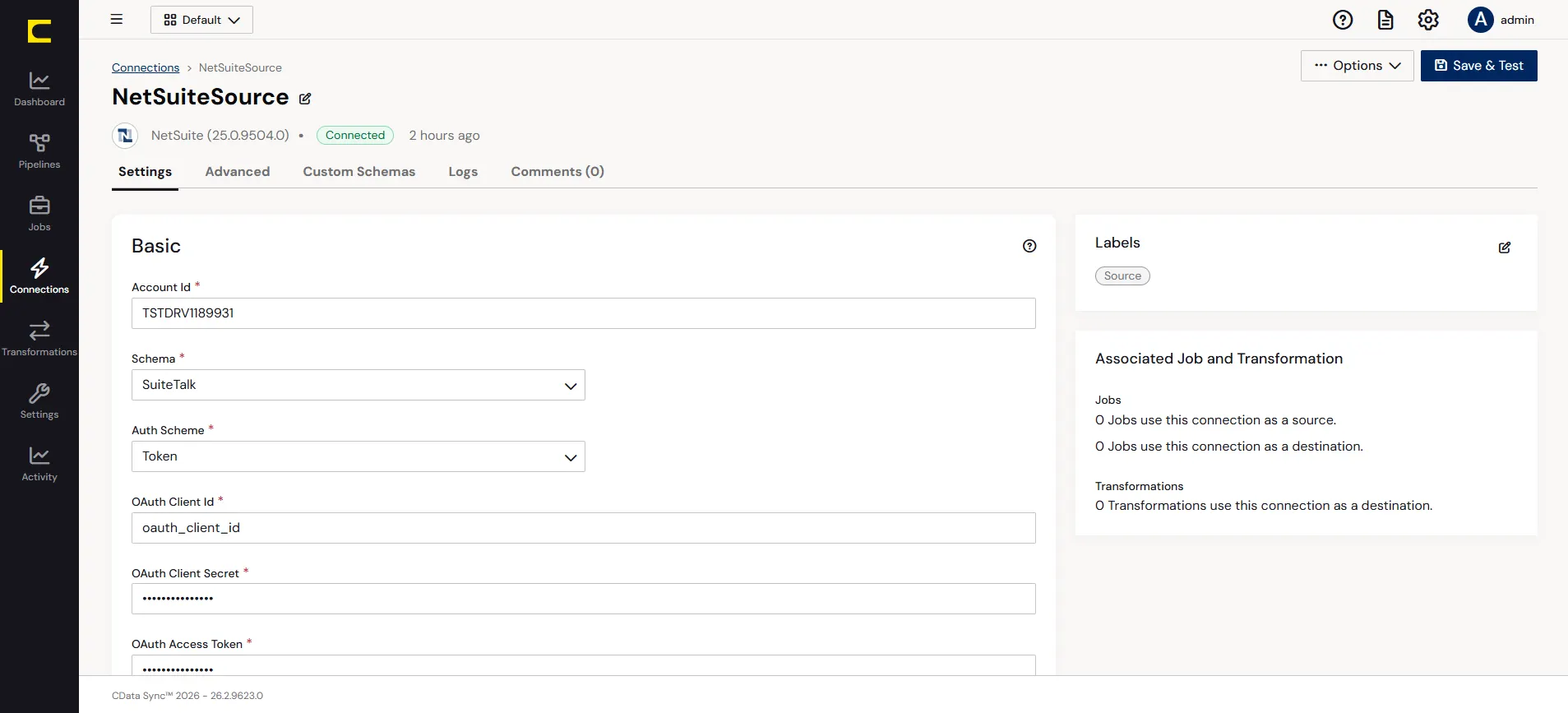Click '0 Jobs use this connection as a source.'
1568x713 pixels.
coord(1216,420)
